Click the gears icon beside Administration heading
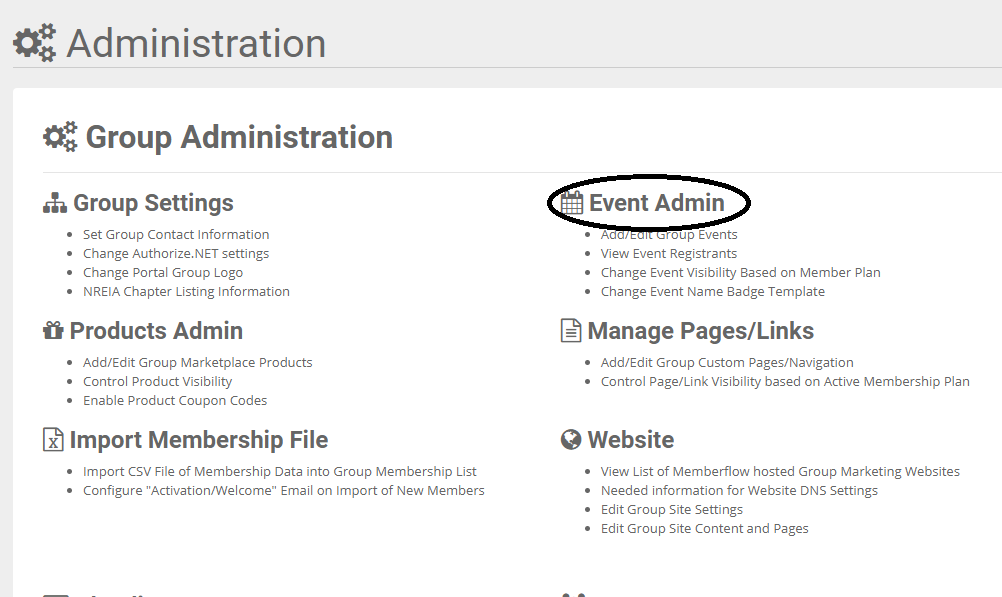The height and width of the screenshot is (597, 1002). (x=32, y=42)
